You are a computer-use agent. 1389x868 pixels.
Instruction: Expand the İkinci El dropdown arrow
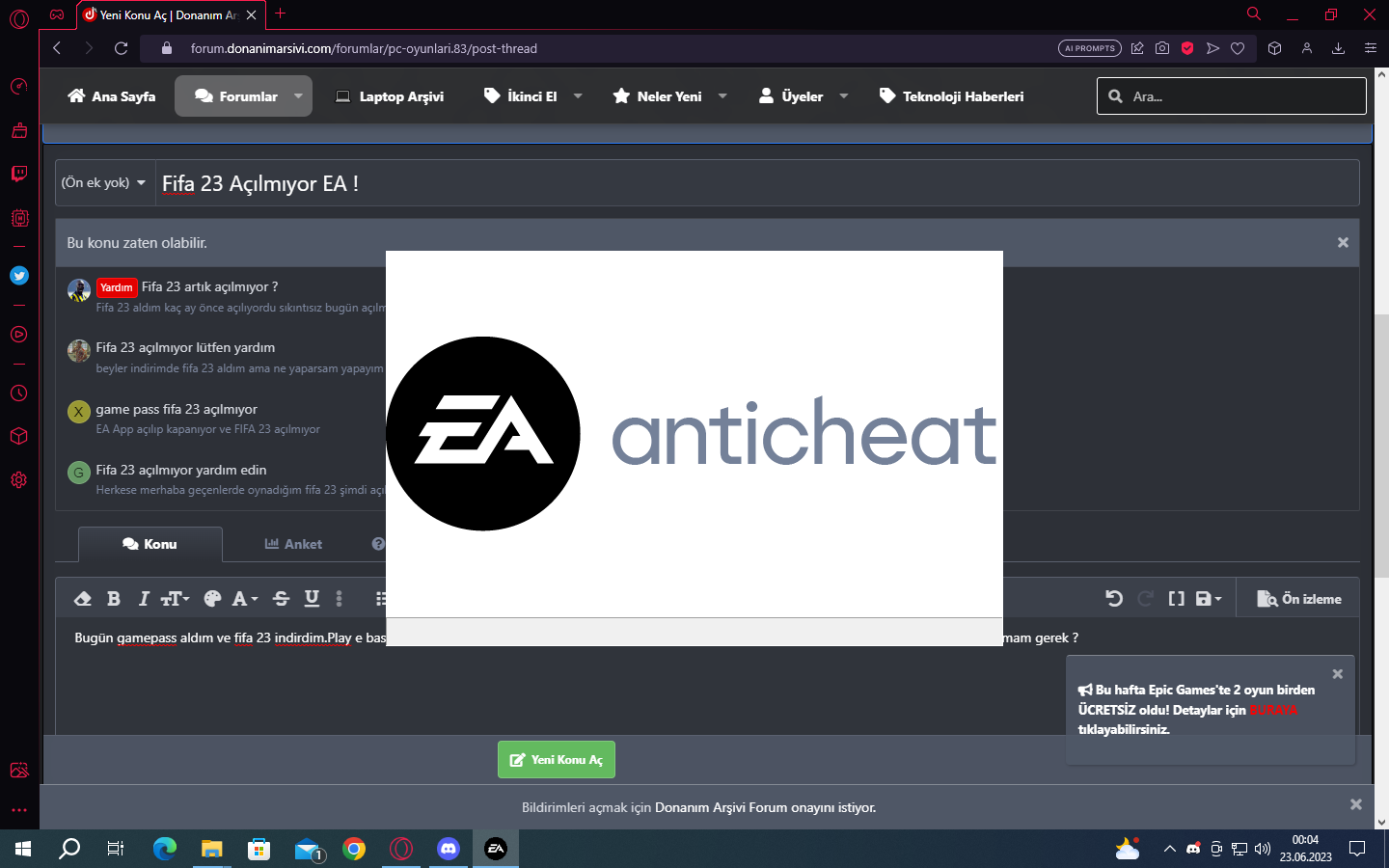click(x=578, y=96)
